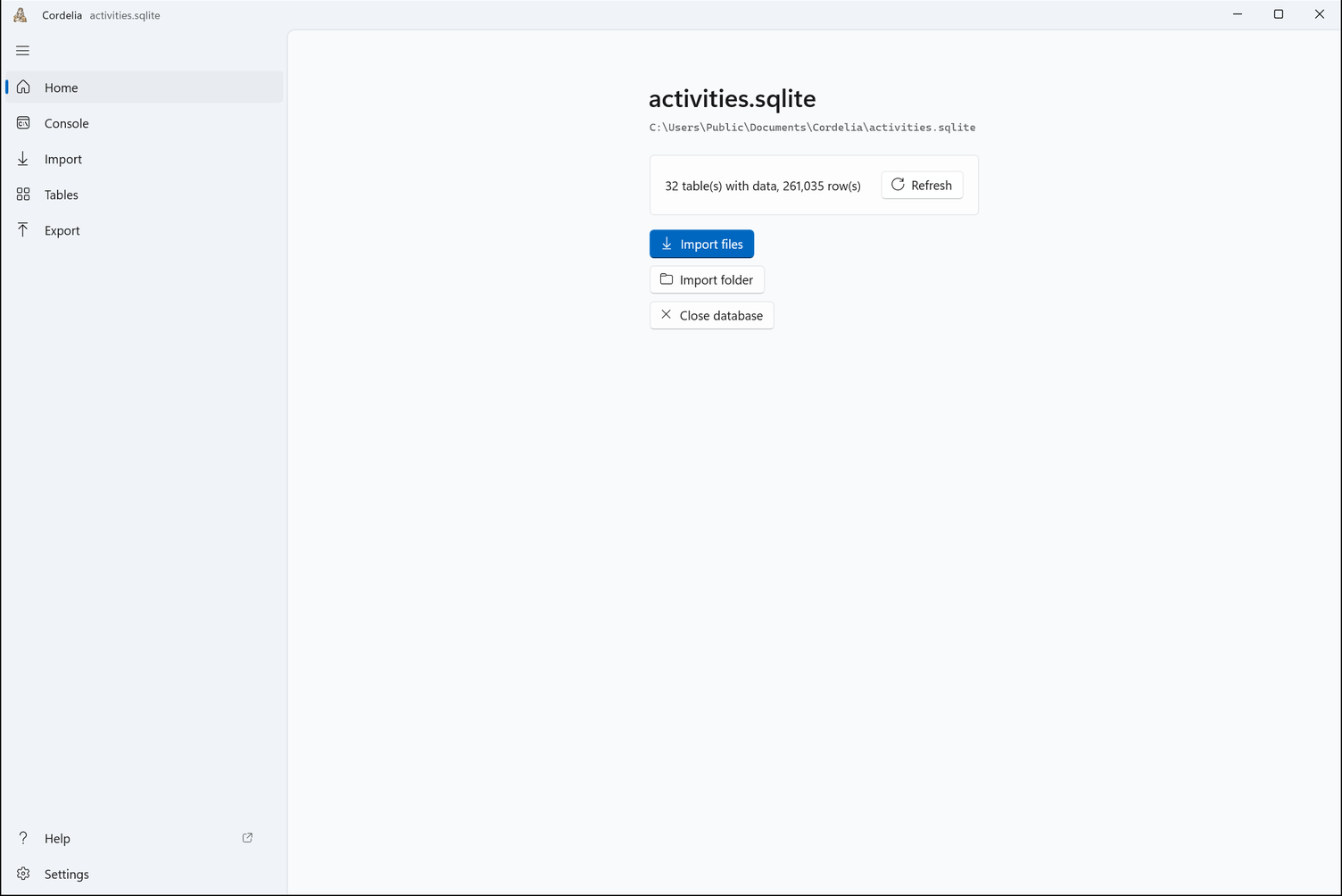Click the Import files button

(701, 244)
